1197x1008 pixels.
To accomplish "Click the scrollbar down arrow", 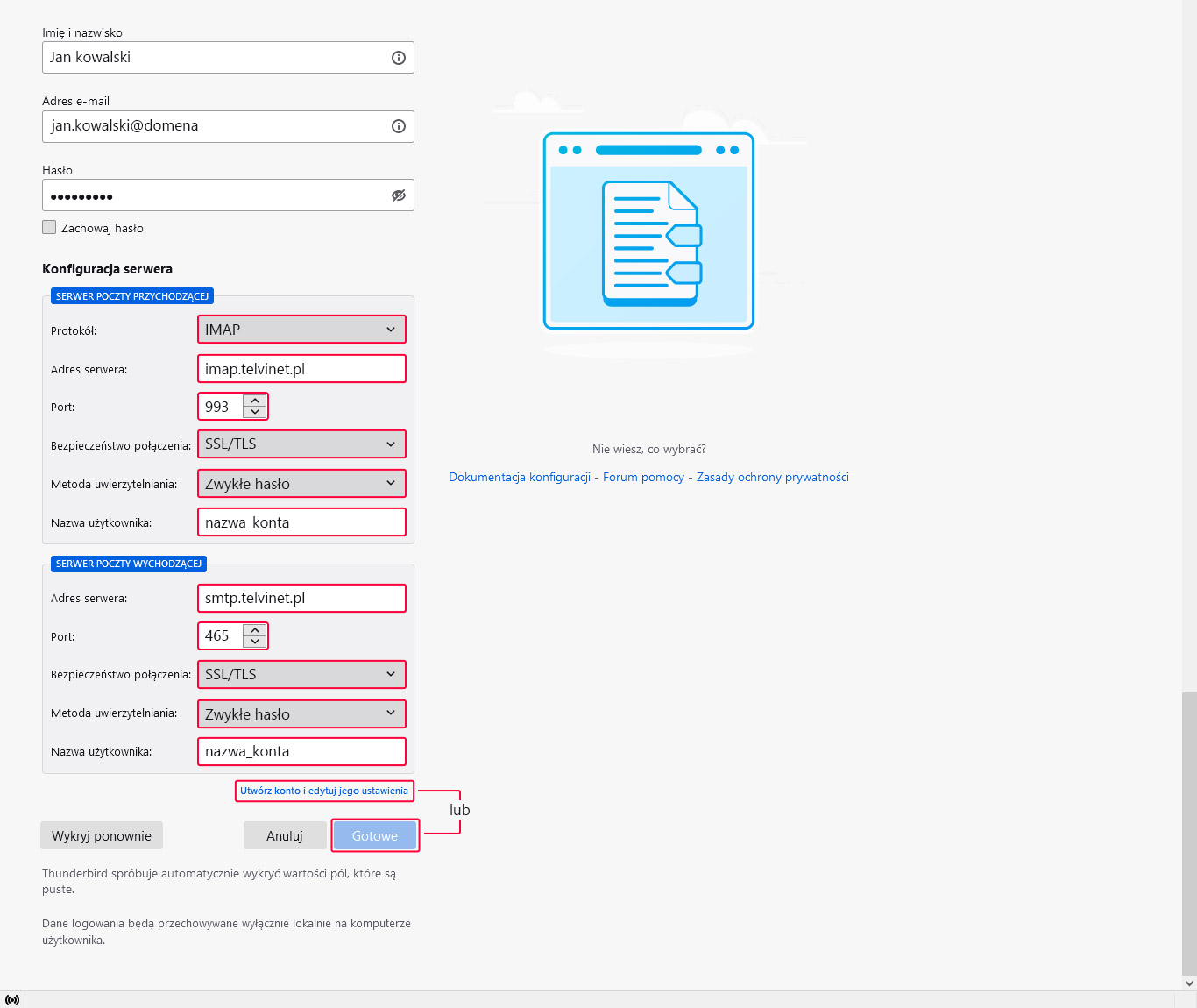I will pyautogui.click(x=1189, y=983).
